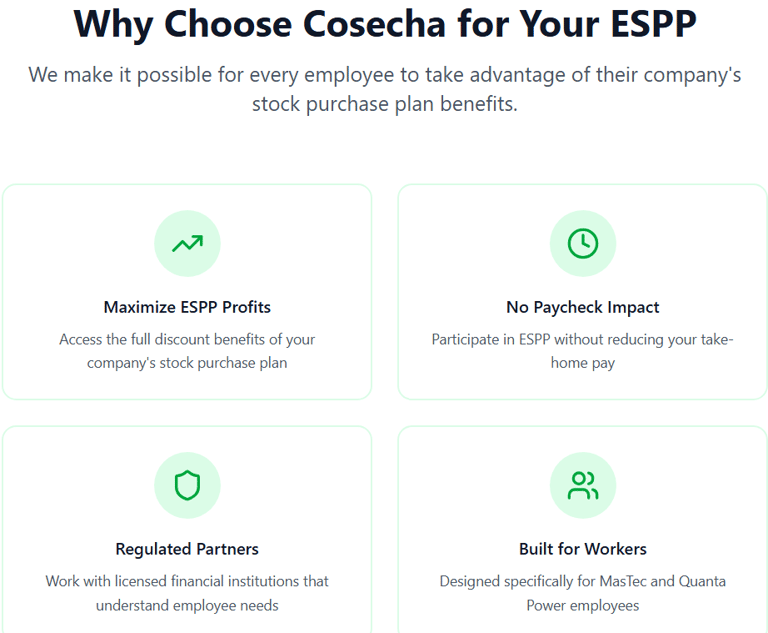768x633 pixels.
Task: Click the words company's stock purchase plan
Action: point(187,363)
